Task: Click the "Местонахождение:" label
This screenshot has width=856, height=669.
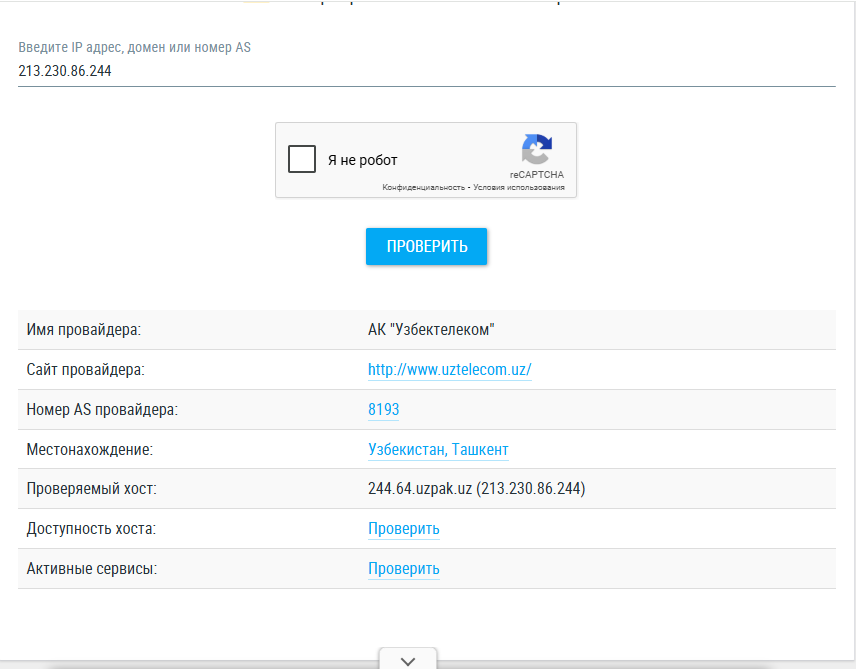Action: click(x=90, y=449)
